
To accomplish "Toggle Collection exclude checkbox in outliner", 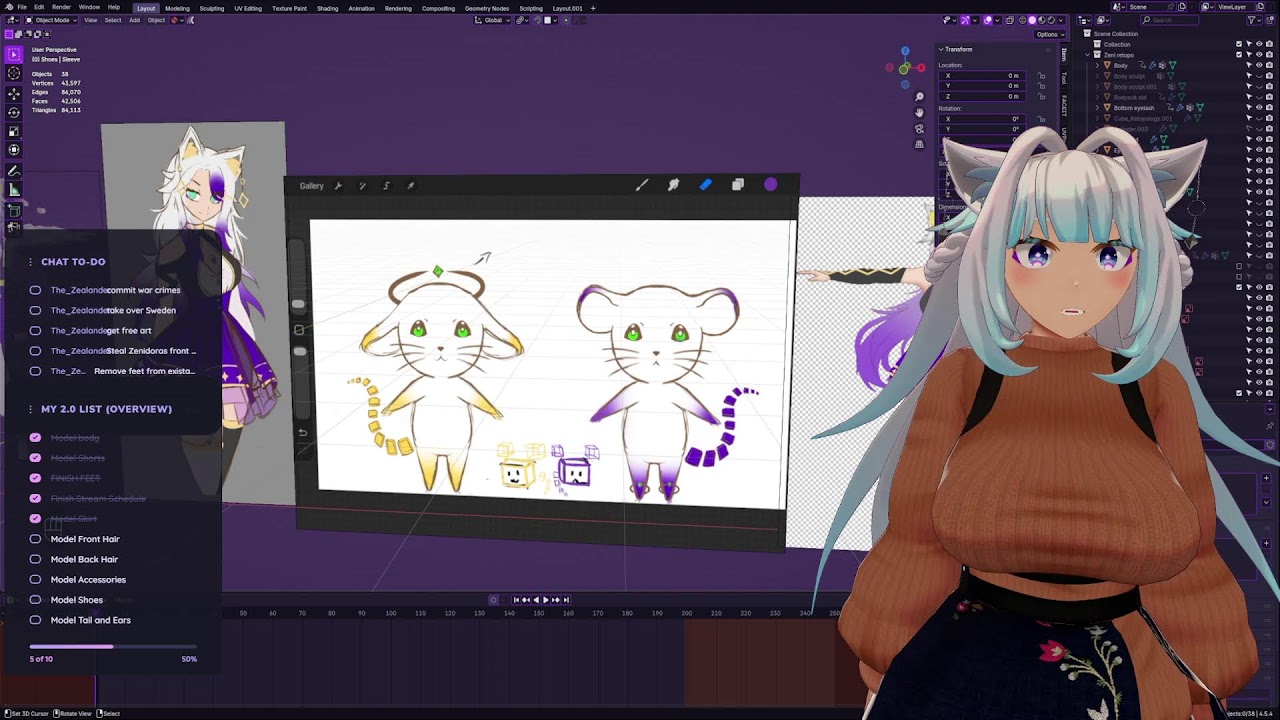I will point(1239,44).
